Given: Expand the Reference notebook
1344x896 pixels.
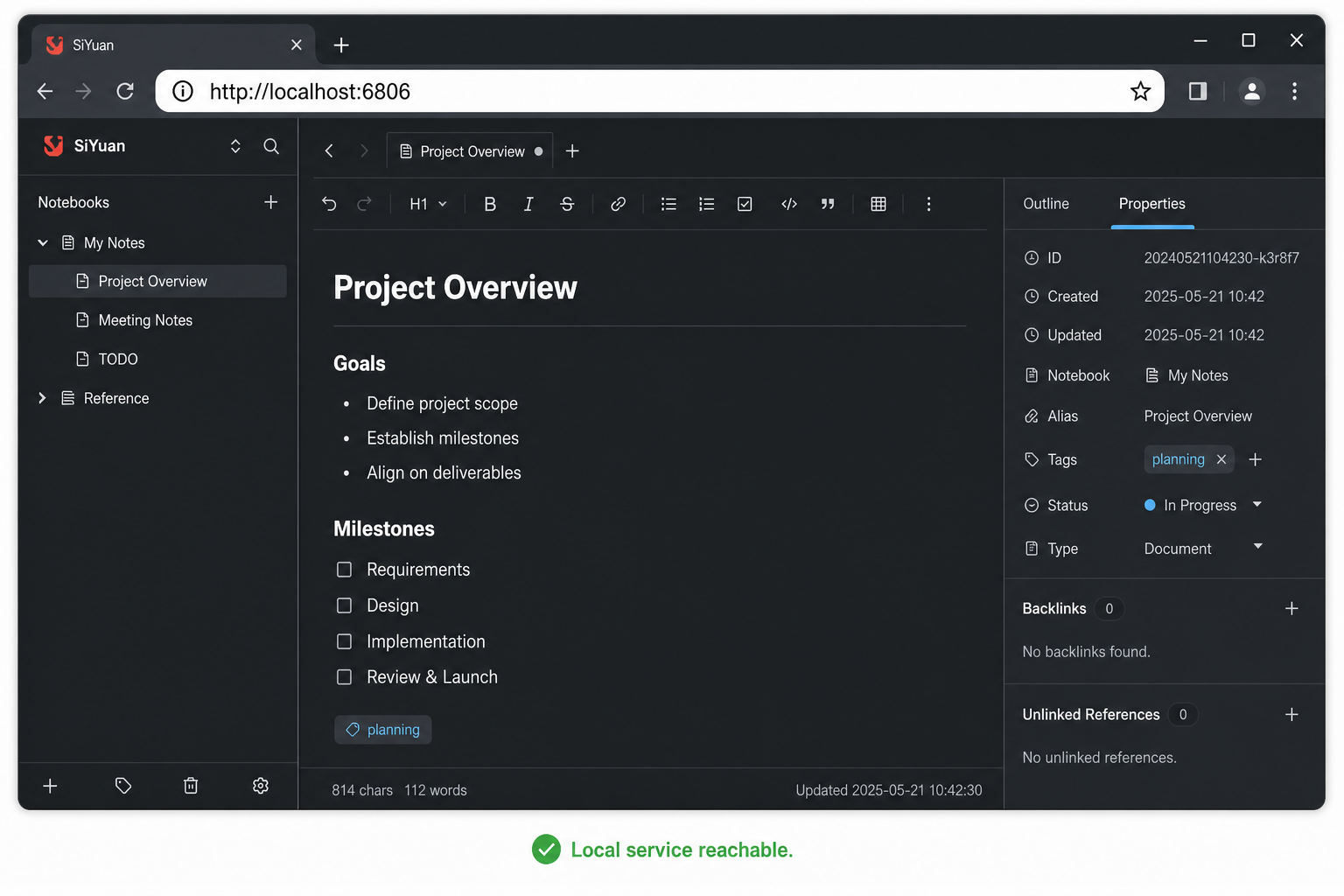Looking at the screenshot, I should pyautogui.click(x=42, y=398).
